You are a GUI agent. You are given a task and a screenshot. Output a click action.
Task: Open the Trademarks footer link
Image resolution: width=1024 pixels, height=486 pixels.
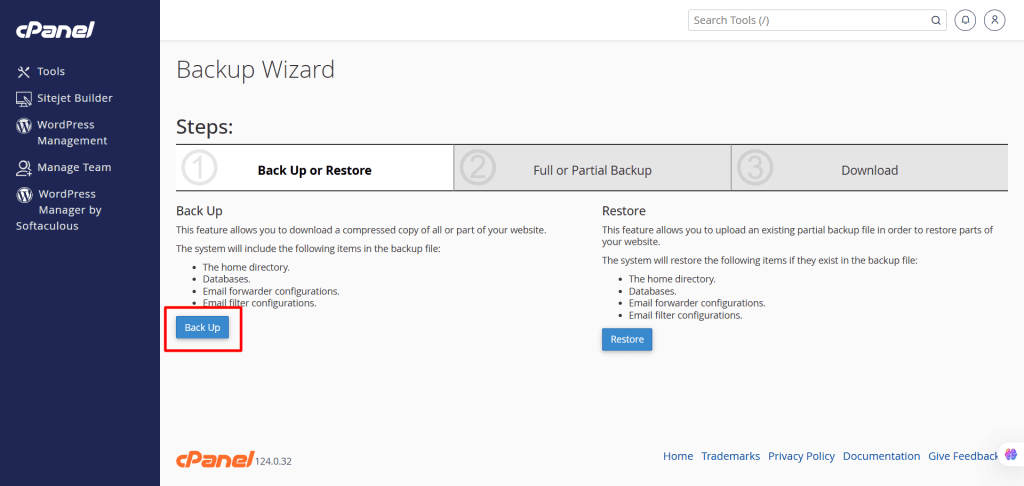pyautogui.click(x=731, y=456)
